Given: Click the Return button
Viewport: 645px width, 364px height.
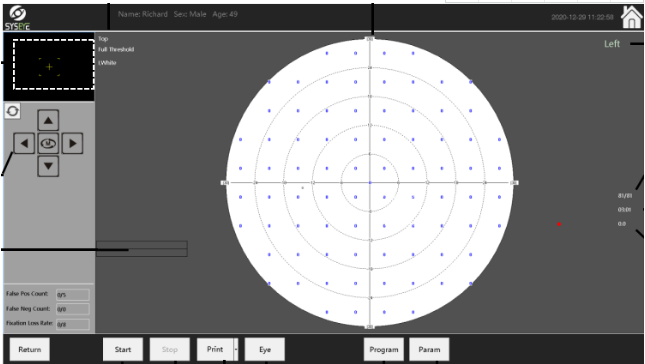Looking at the screenshot, I should point(30,349).
